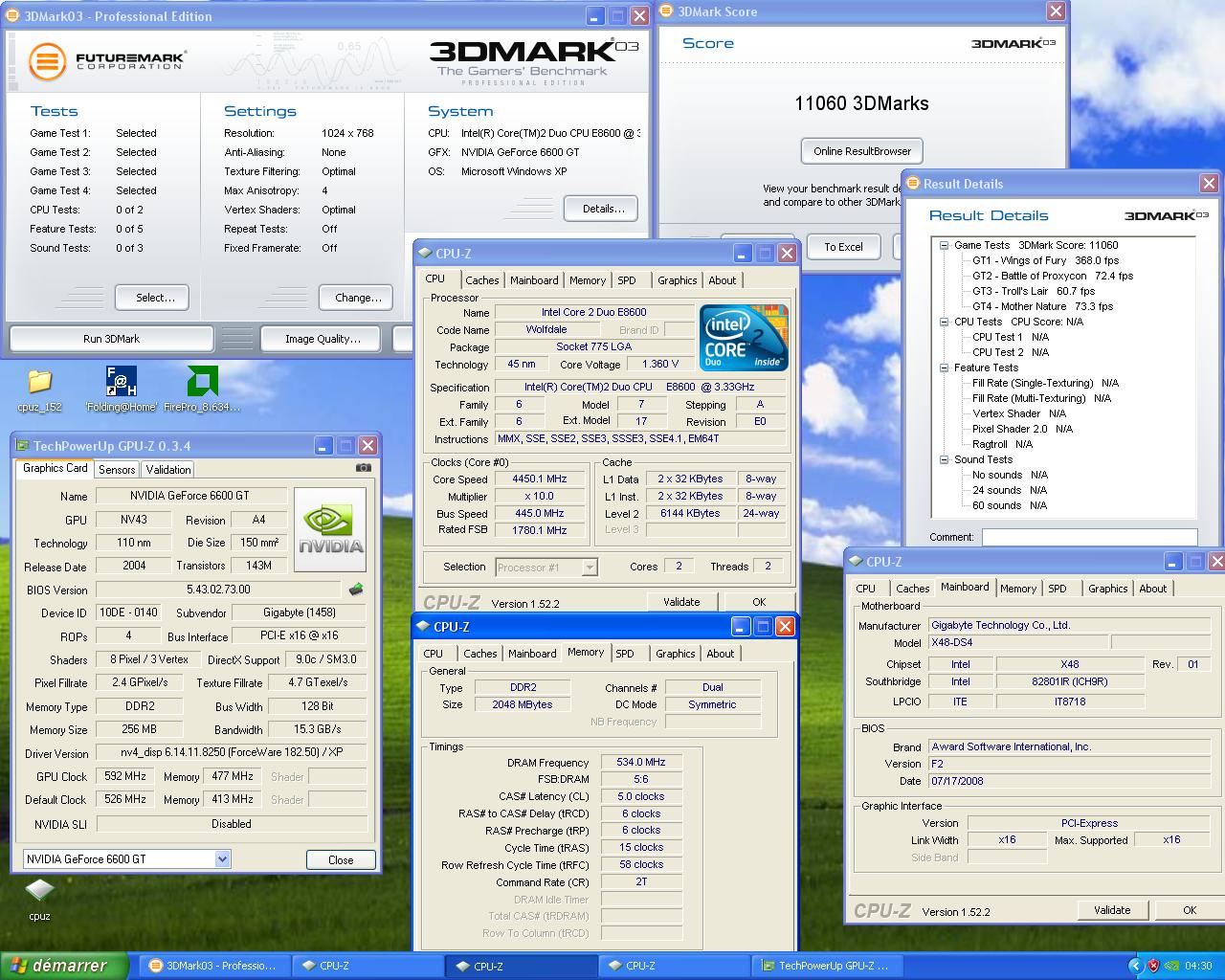
Task: Collapse the Feature Tests tree node
Action: click(945, 367)
